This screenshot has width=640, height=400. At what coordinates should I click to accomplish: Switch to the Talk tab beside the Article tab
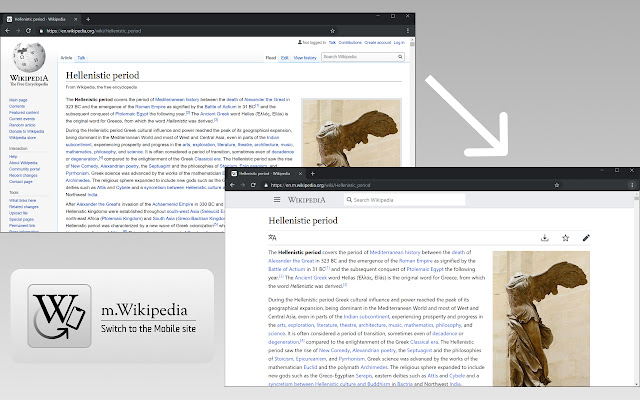point(81,58)
